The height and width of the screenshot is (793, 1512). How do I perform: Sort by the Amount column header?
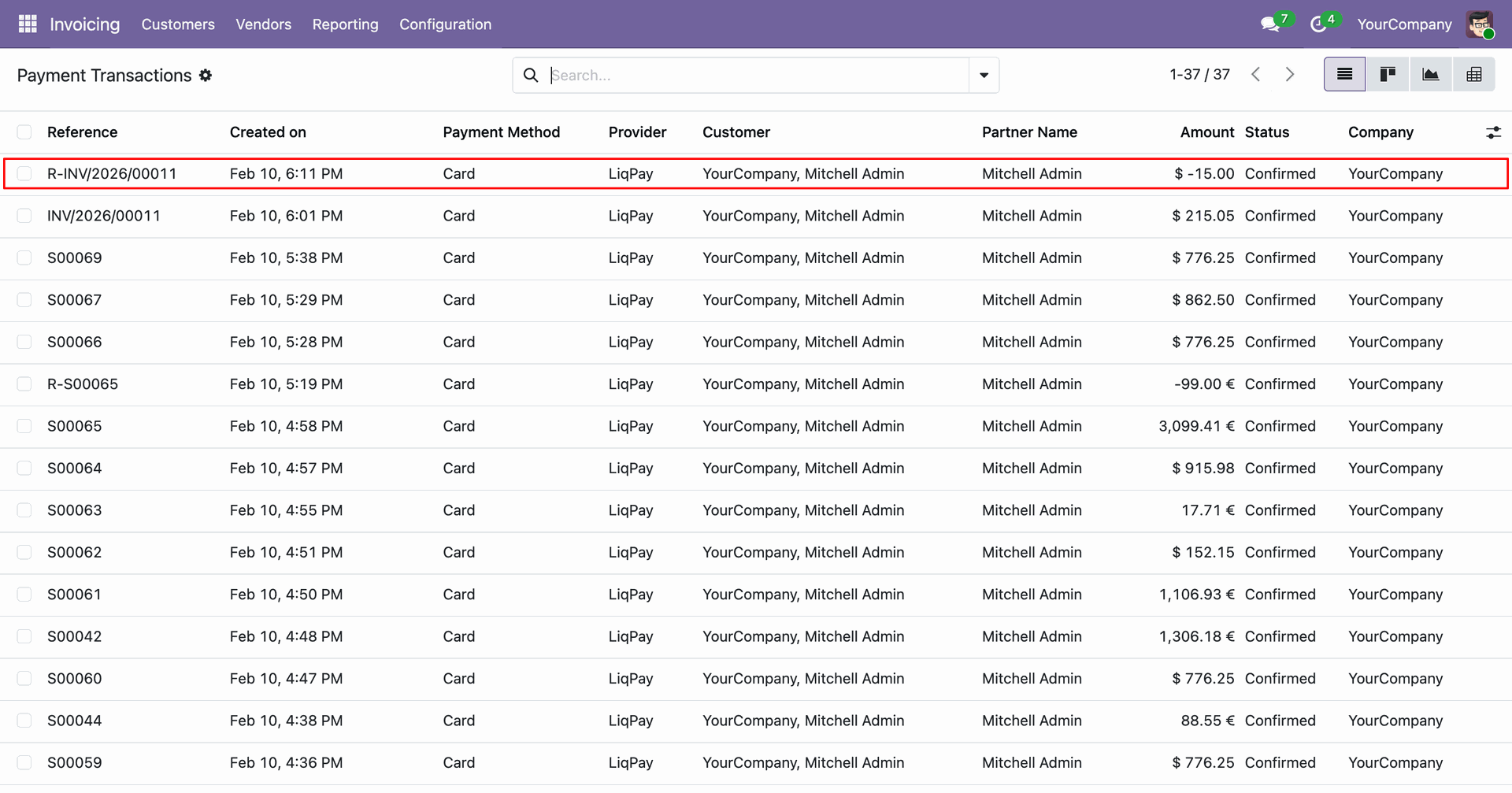pos(1206,132)
